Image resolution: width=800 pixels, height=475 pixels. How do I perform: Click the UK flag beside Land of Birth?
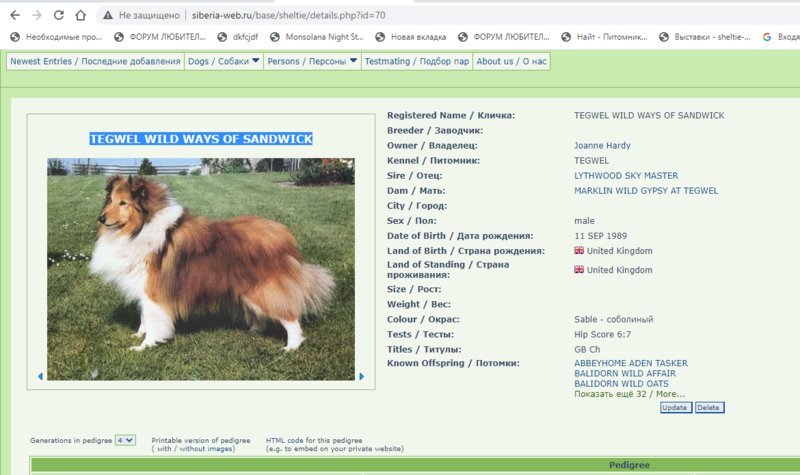coord(579,251)
